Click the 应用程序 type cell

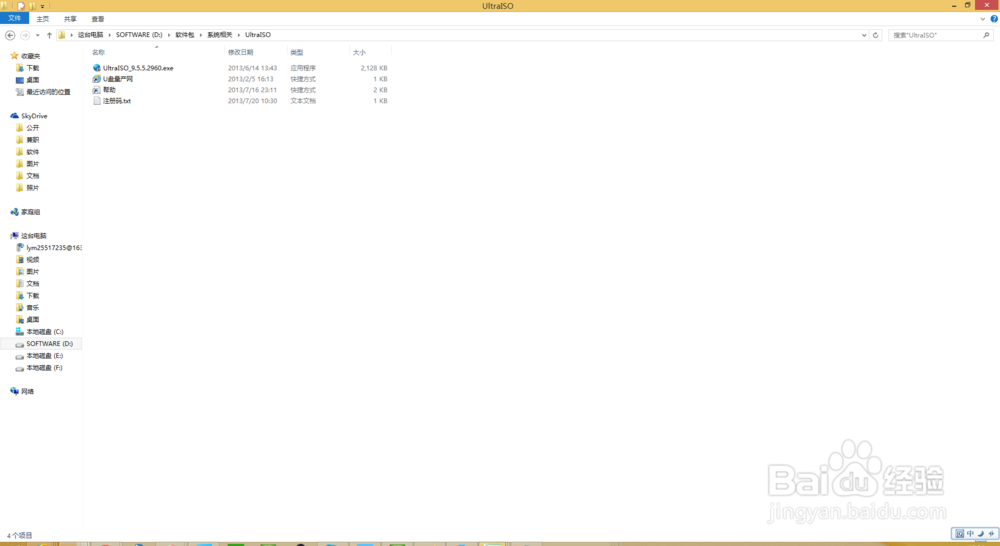coord(303,68)
